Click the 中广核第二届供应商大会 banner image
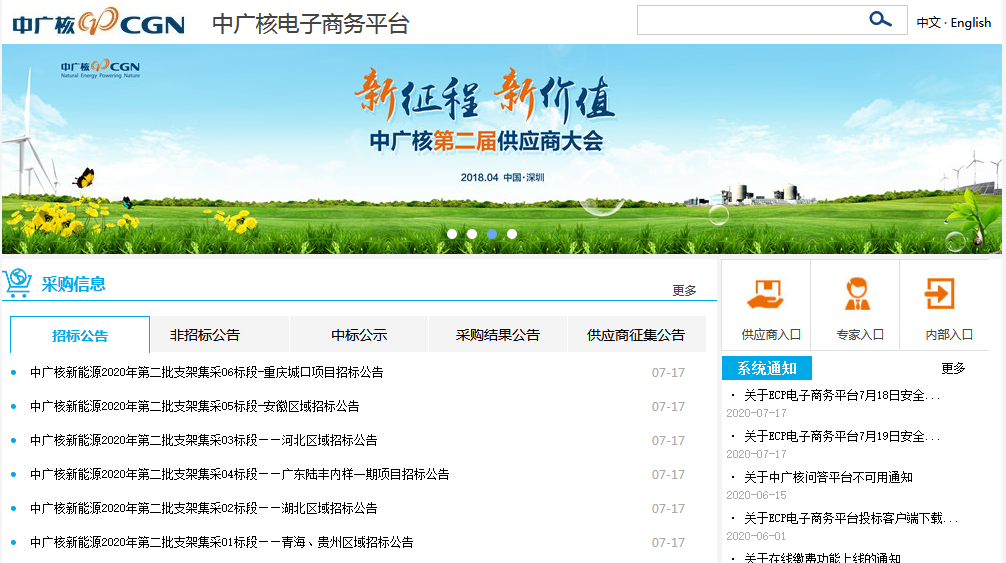The image size is (1006, 563). [x=502, y=149]
